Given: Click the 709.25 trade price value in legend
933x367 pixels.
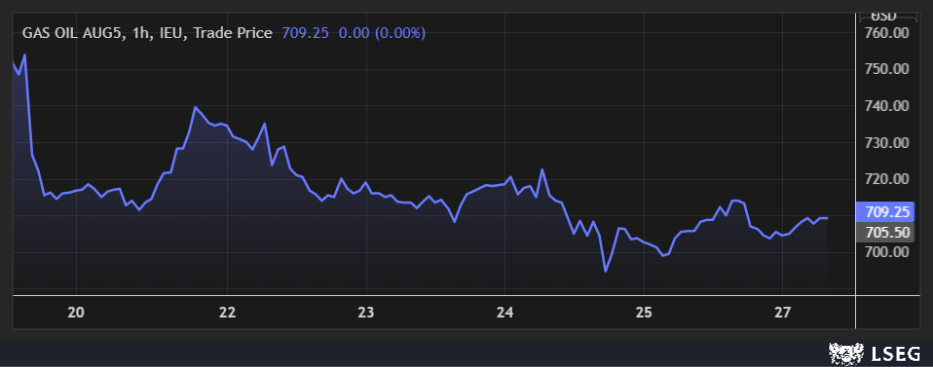Looking at the screenshot, I should pos(305,33).
